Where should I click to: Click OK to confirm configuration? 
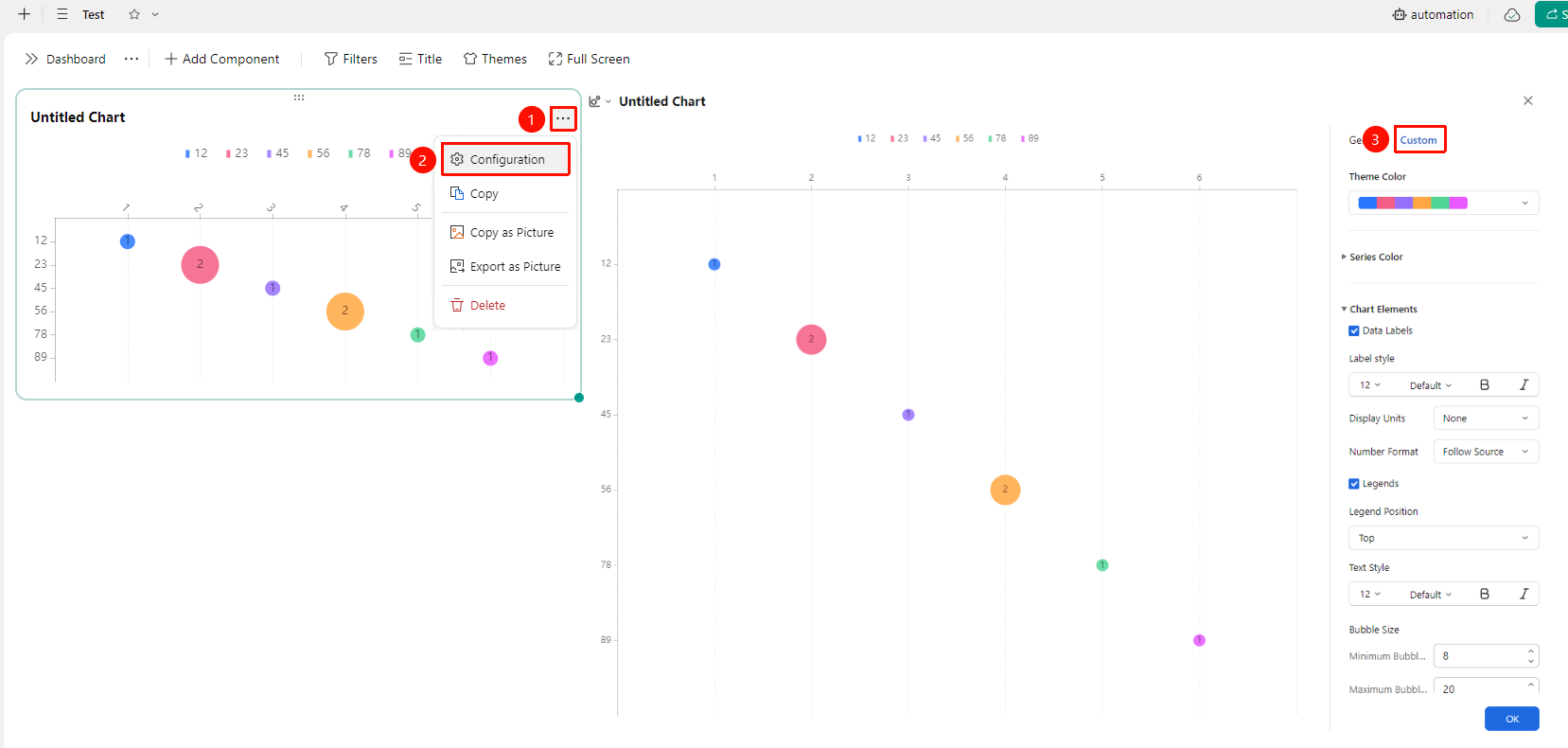point(1511,719)
